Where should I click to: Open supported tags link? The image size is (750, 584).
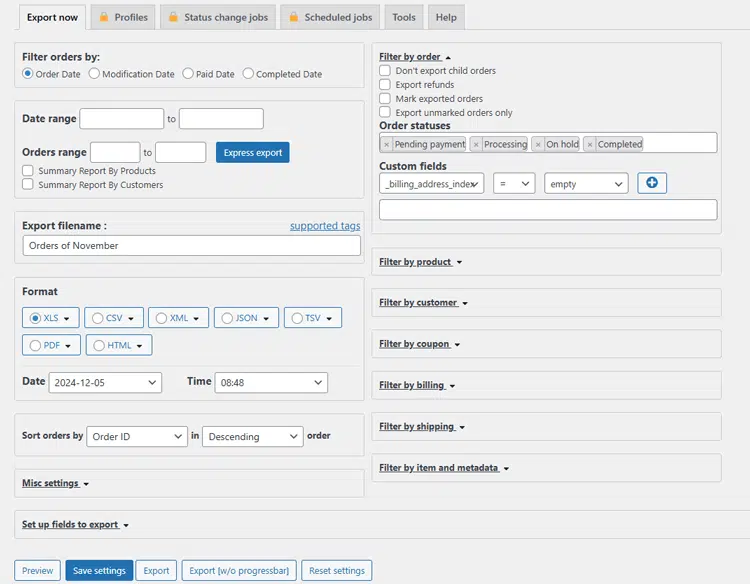click(x=325, y=226)
